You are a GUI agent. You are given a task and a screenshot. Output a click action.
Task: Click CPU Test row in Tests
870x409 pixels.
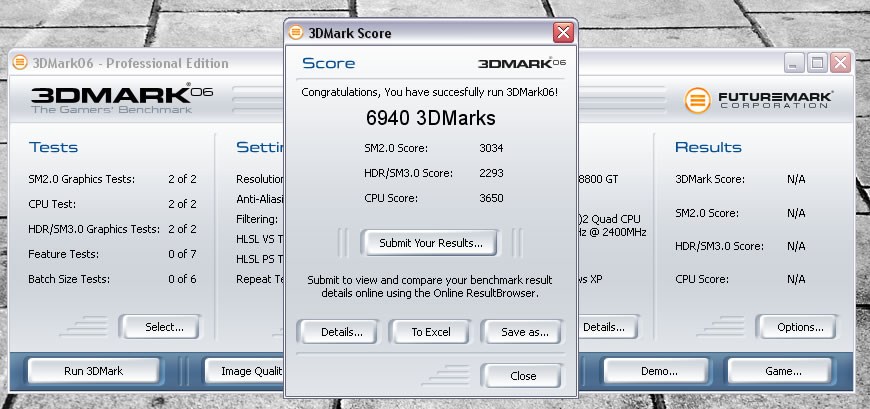113,204
